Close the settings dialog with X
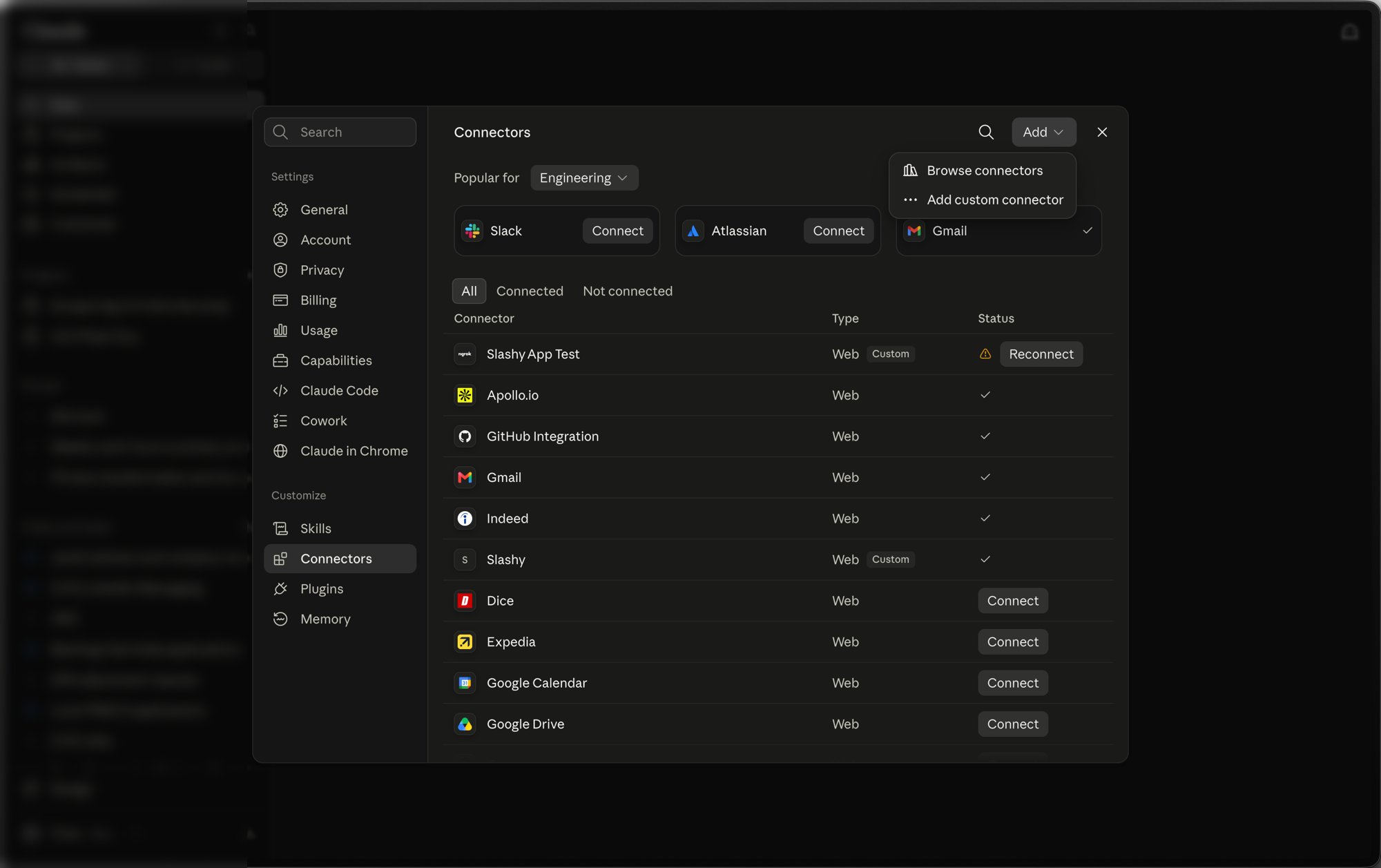Screen dimensions: 1381x868 (x=1102, y=132)
